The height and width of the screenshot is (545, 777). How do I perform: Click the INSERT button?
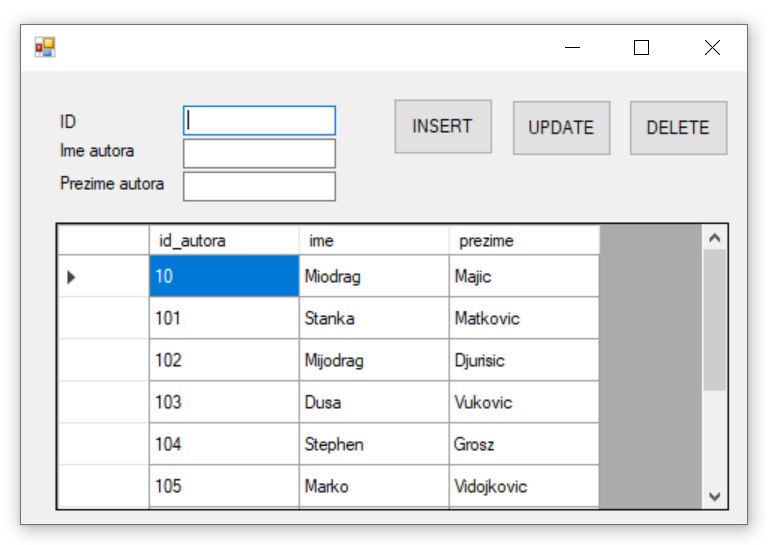(442, 127)
